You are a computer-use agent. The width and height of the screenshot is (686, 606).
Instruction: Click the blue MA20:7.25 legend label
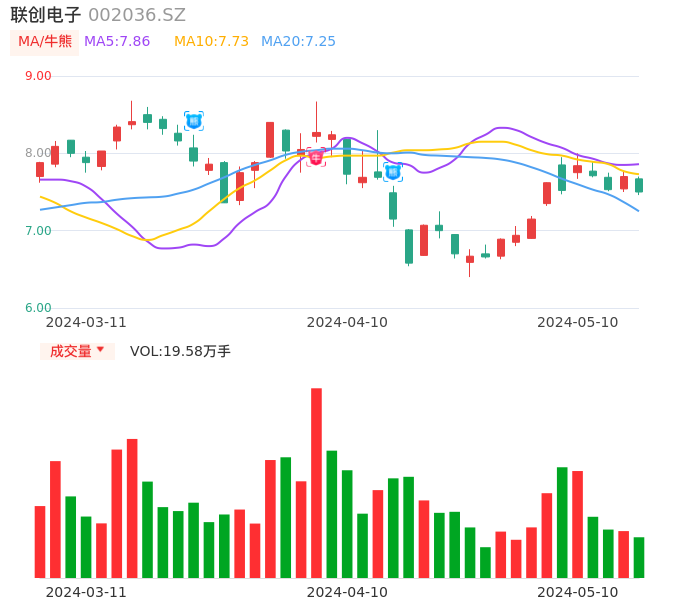click(x=298, y=42)
